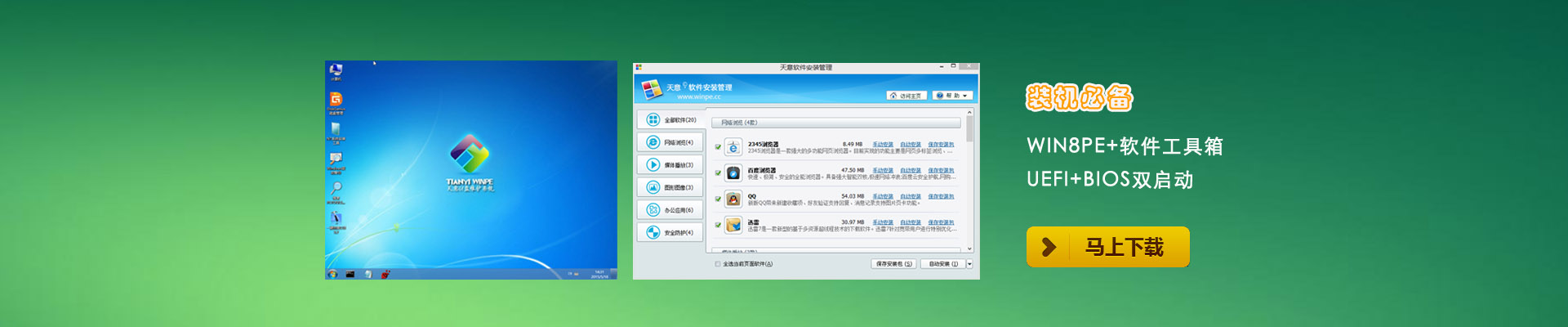Click 自动安装 link for 百度浏览器
This screenshot has height=327, width=1568.
(x=911, y=171)
